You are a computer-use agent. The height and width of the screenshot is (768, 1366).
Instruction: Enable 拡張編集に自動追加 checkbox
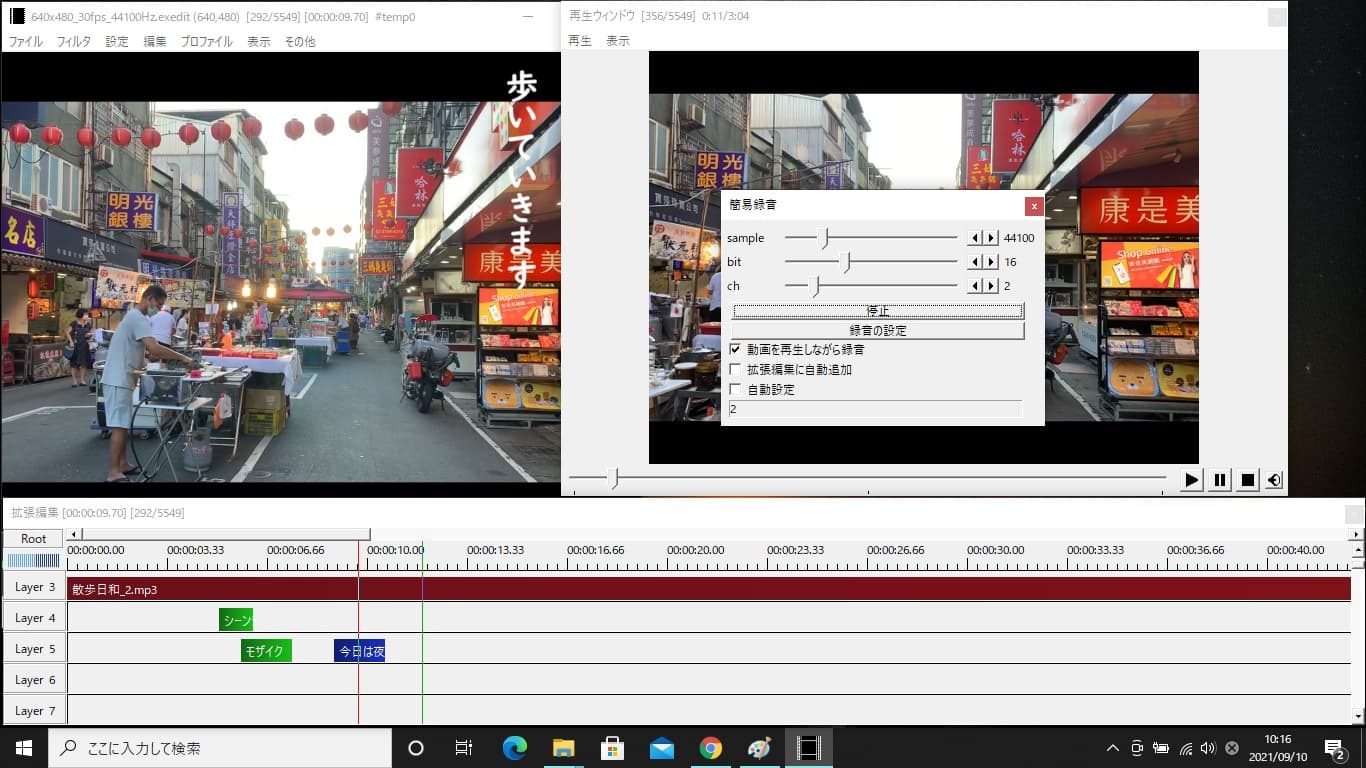point(736,370)
